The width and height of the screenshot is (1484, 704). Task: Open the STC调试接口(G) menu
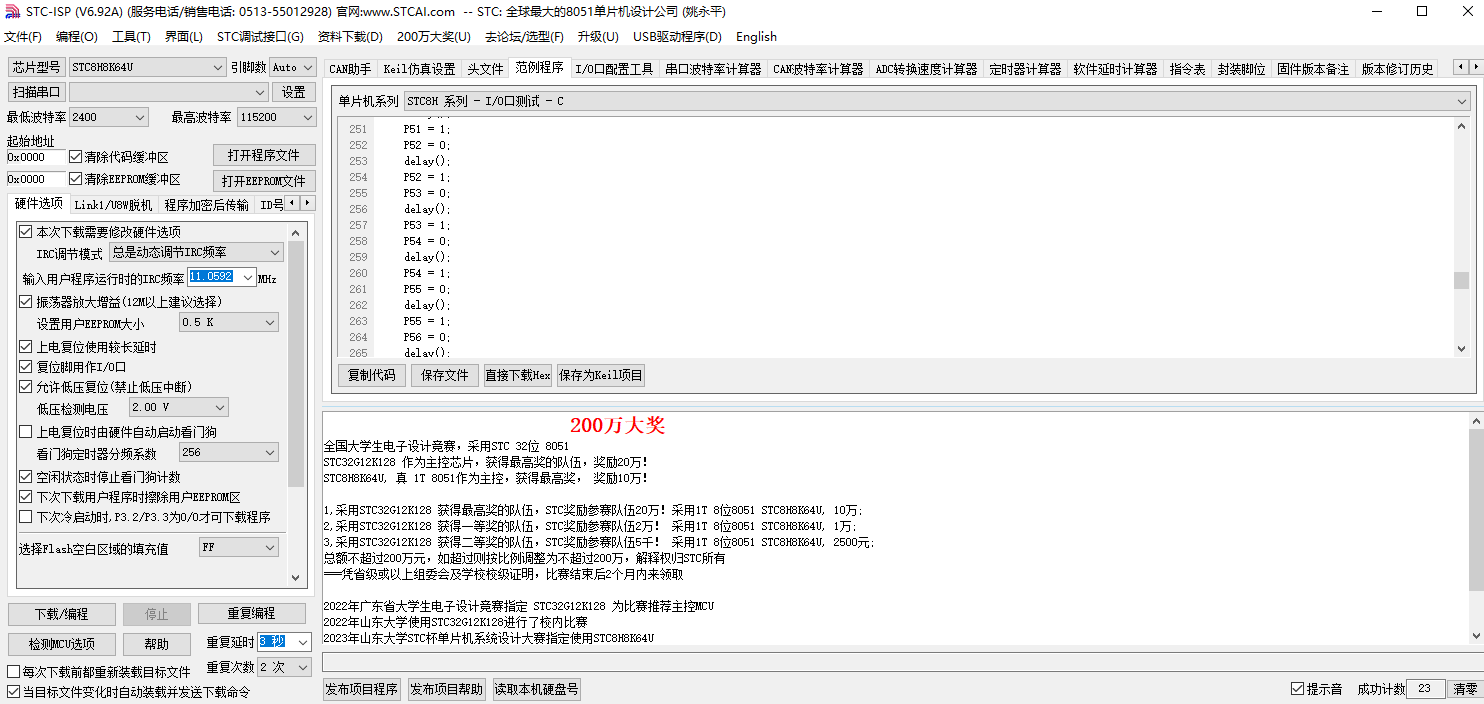coord(260,37)
